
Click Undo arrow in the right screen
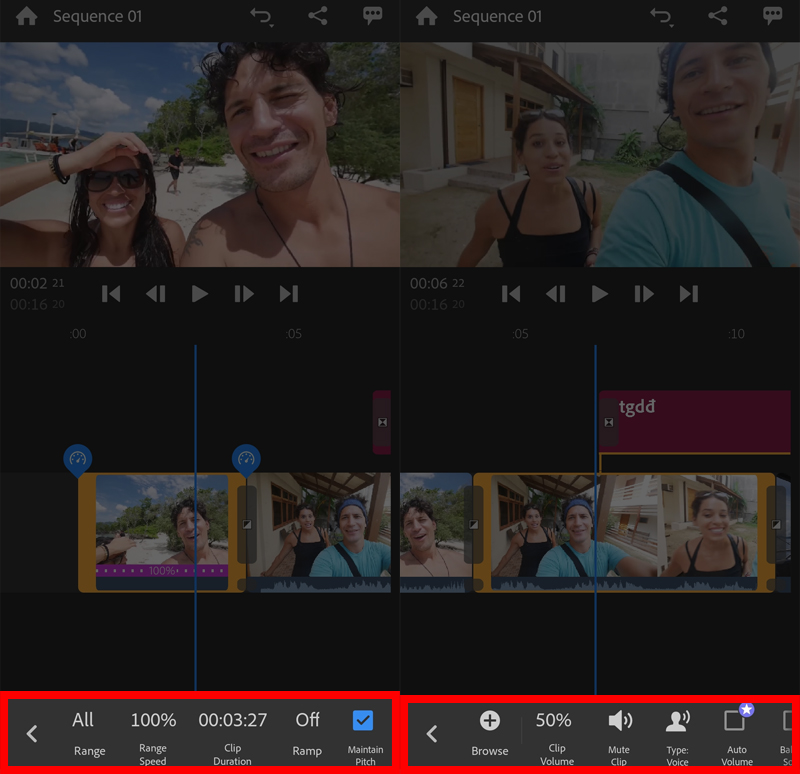(x=661, y=17)
